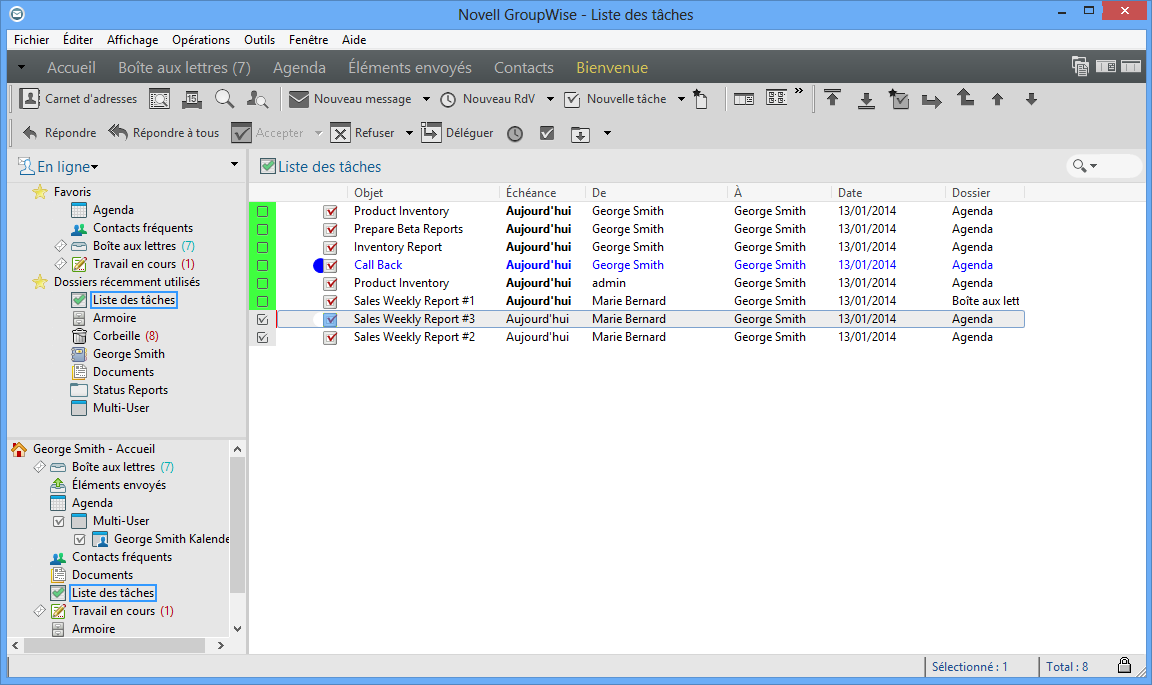Image resolution: width=1152 pixels, height=685 pixels.
Task: Mark Sales Weekly Report #1 complete
Action: 262,301
